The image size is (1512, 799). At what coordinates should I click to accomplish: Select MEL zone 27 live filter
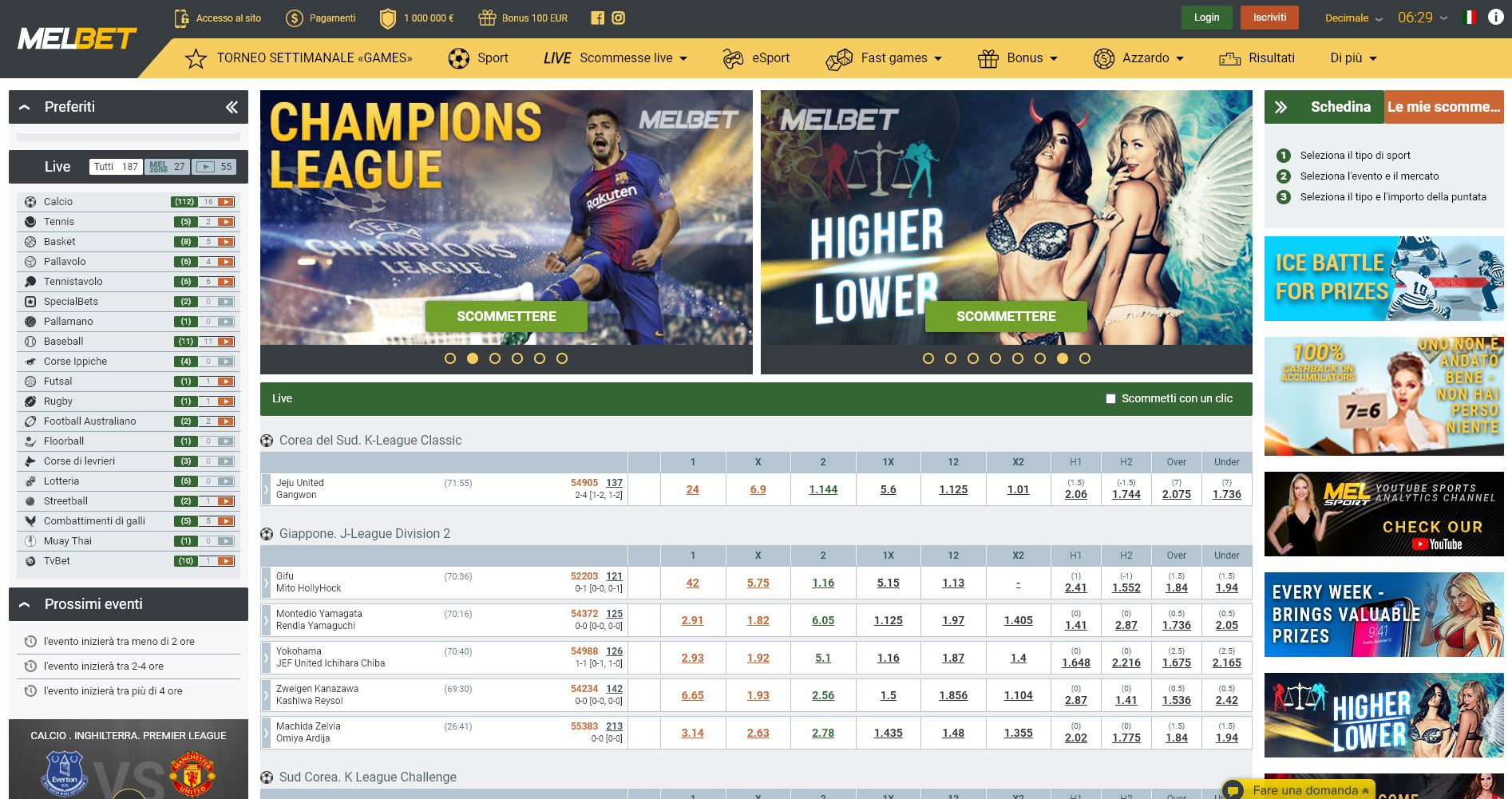click(x=167, y=167)
